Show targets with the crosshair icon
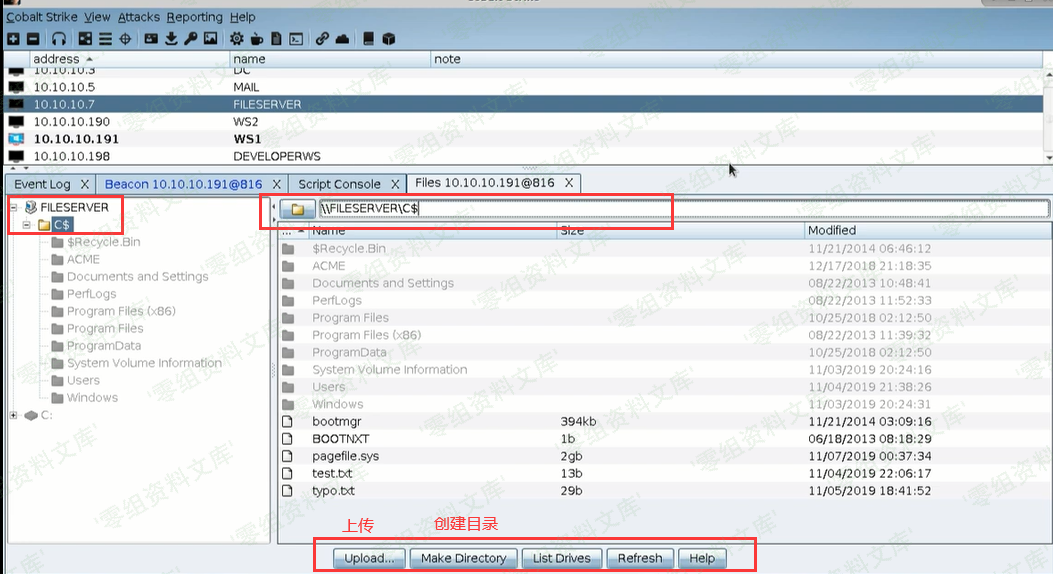 [125, 39]
